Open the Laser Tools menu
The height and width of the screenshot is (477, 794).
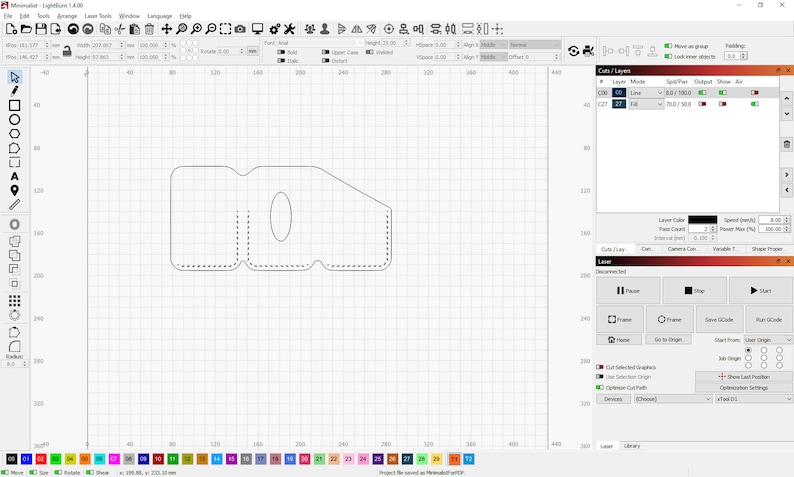point(98,16)
